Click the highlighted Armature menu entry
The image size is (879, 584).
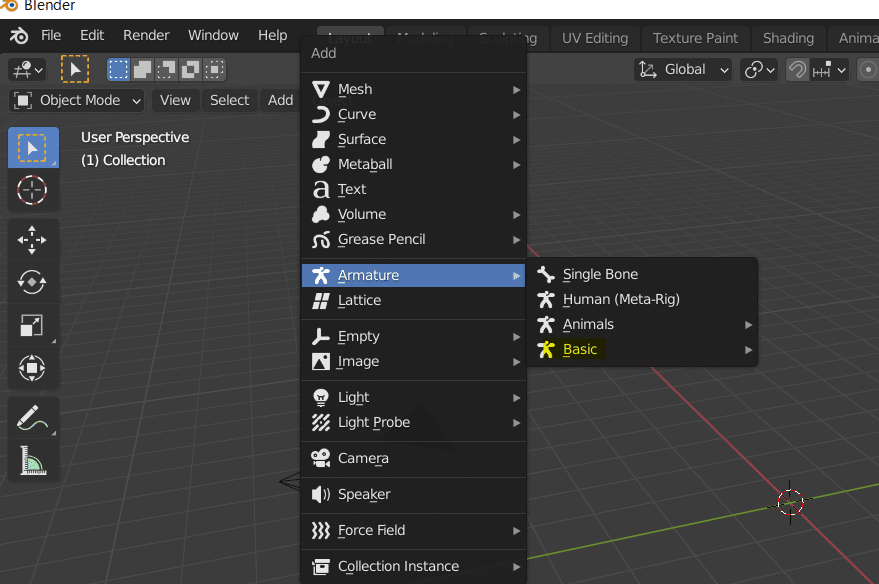tap(413, 275)
